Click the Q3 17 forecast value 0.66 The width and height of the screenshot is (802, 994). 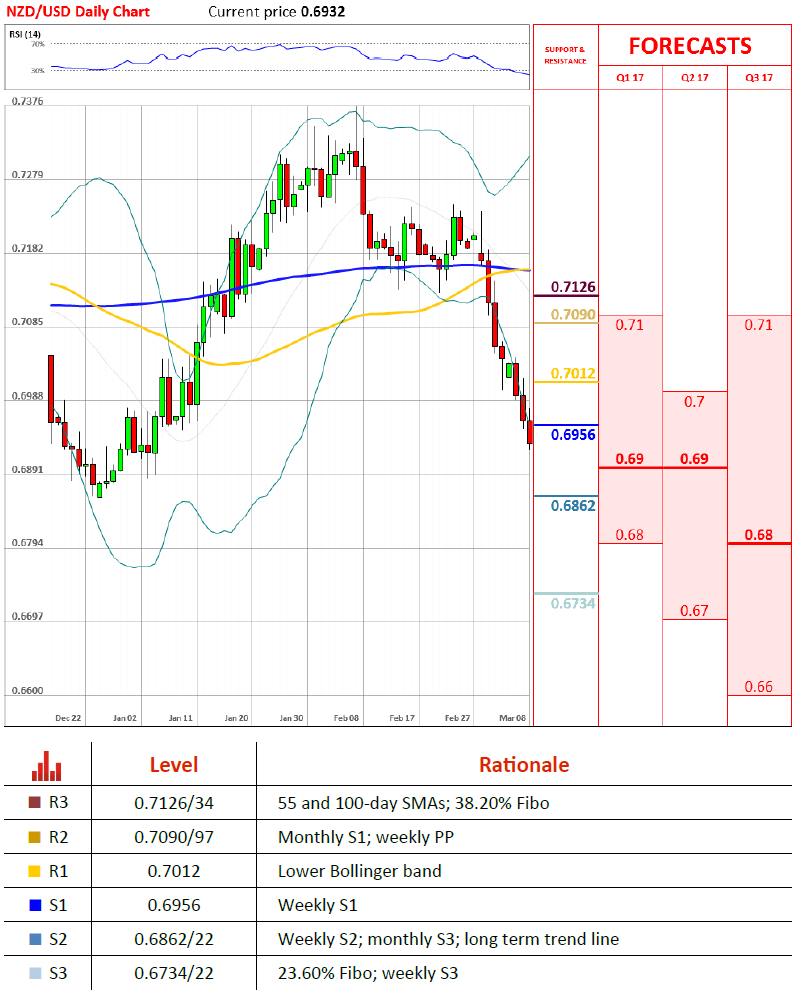click(x=759, y=687)
